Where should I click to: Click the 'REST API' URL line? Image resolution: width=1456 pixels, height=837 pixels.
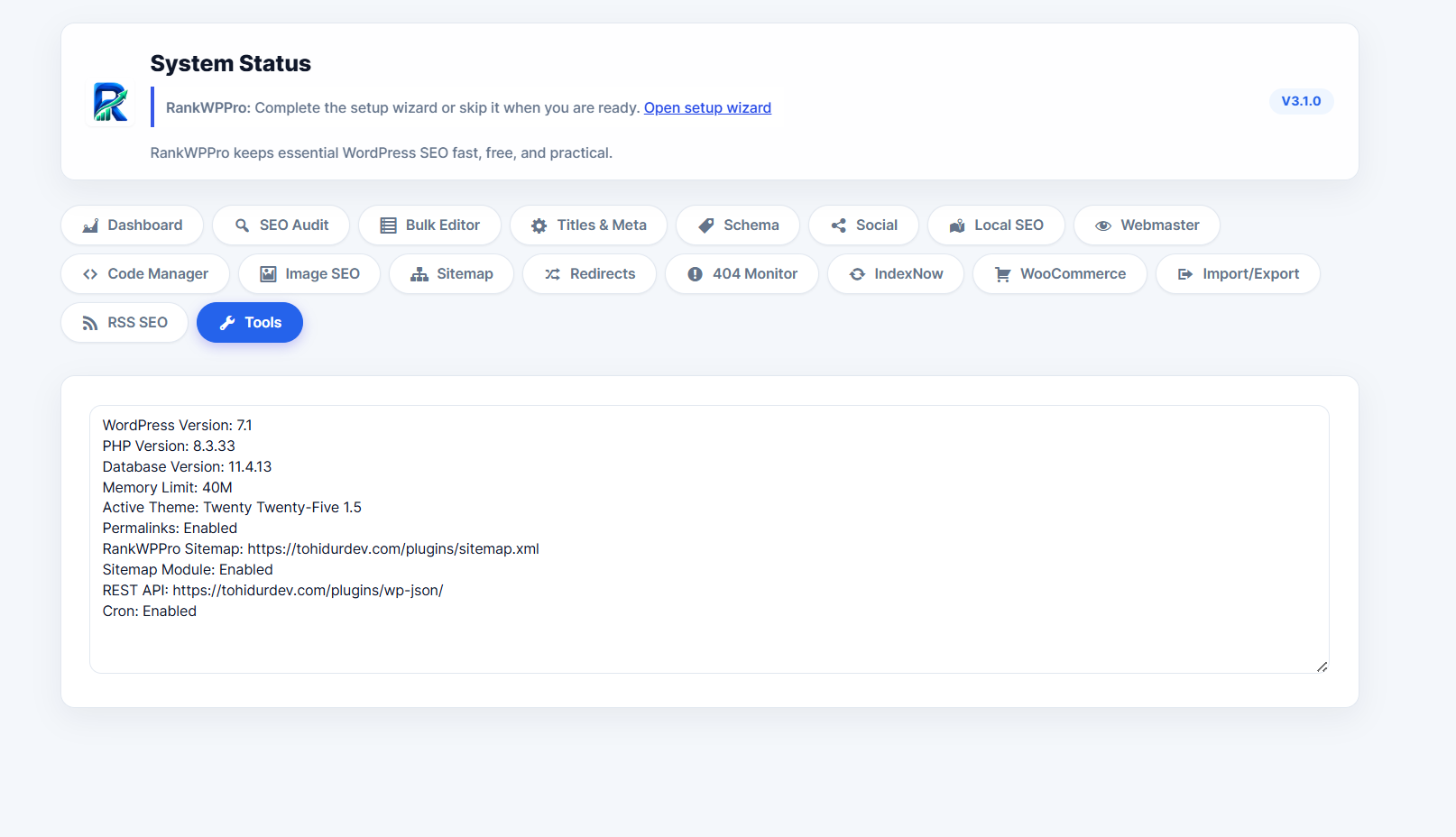tap(273, 591)
